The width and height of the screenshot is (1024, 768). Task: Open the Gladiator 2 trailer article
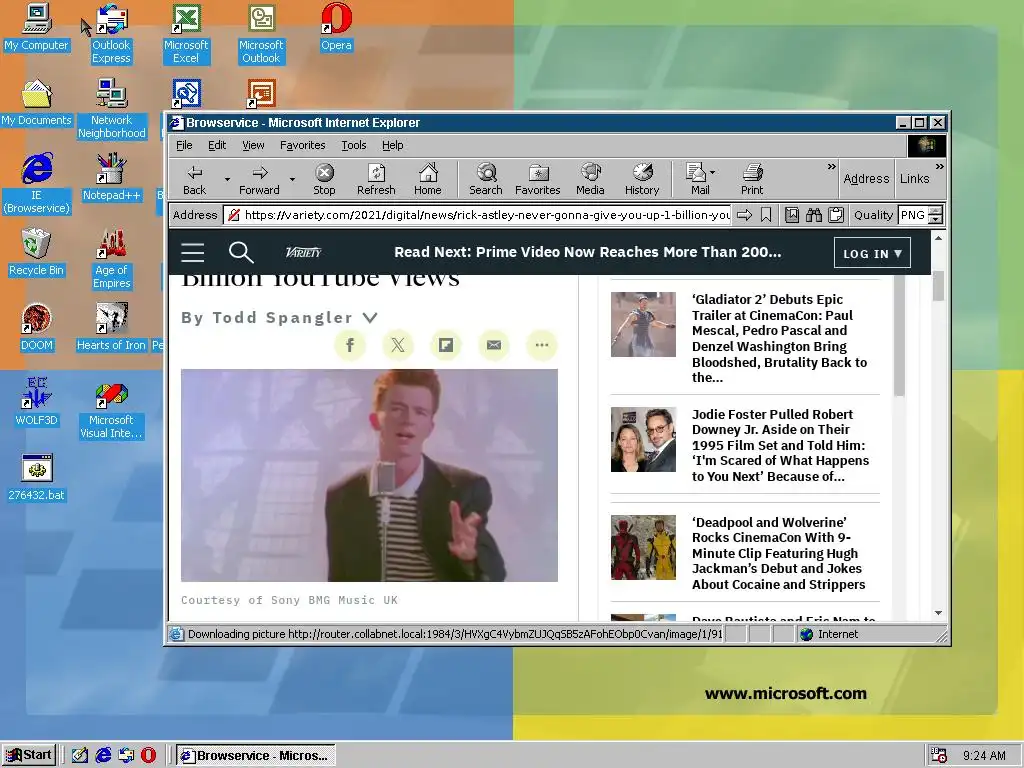click(x=780, y=338)
